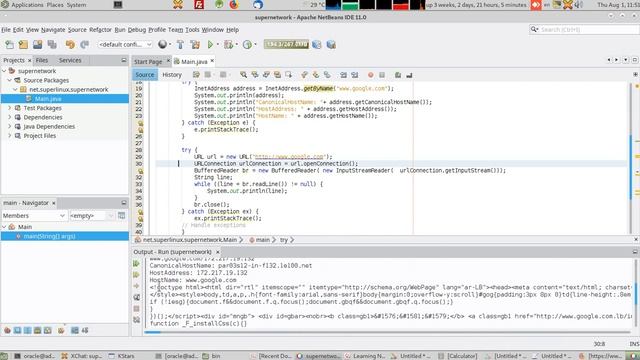Screen dimensions: 640x360
Task: Click Next Bookmark icon in editor toolbar
Action: click(x=316, y=75)
